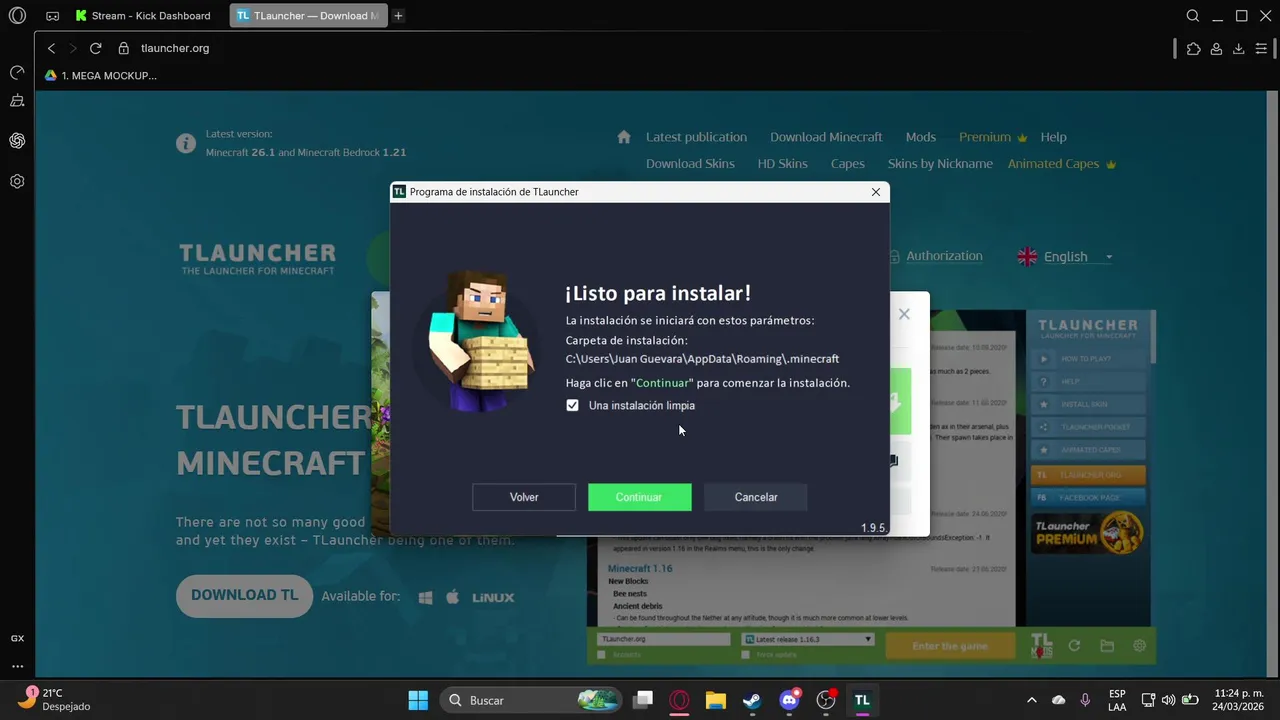Go back in browser history
Viewport: 1280px width, 720px height.
(52, 48)
